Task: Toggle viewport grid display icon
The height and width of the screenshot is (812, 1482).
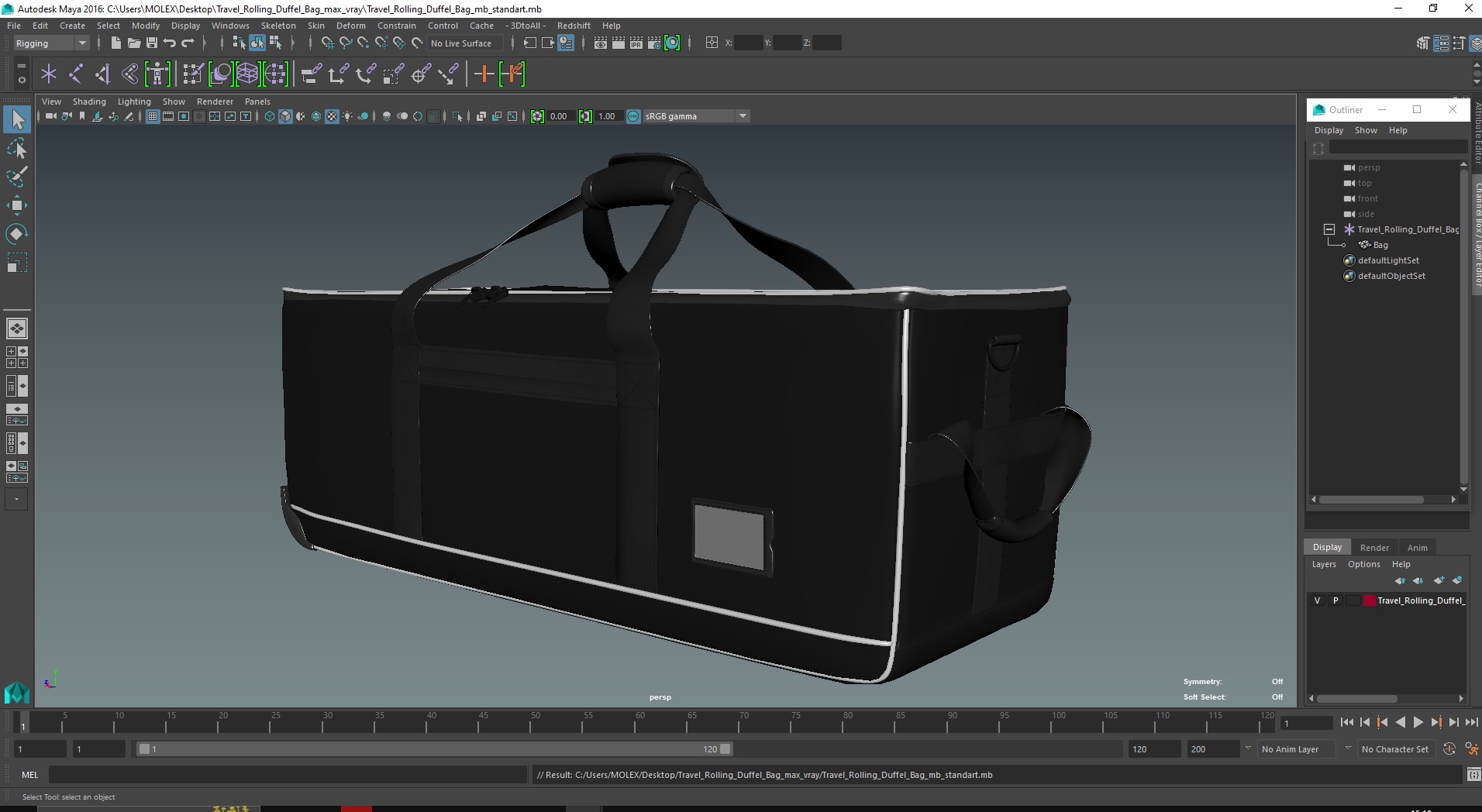Action: 153,116
